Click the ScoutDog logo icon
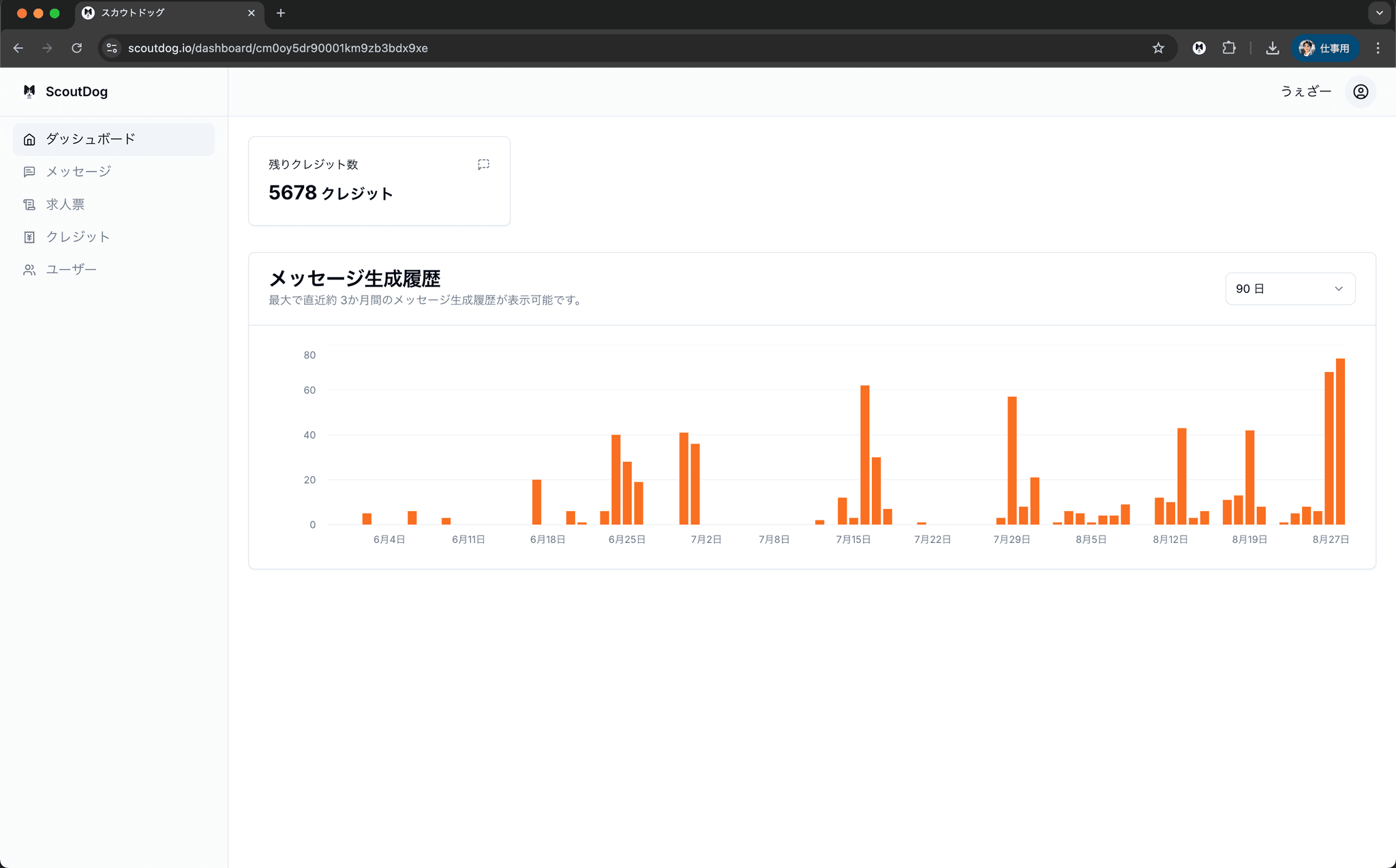Image resolution: width=1396 pixels, height=868 pixels. [x=29, y=91]
